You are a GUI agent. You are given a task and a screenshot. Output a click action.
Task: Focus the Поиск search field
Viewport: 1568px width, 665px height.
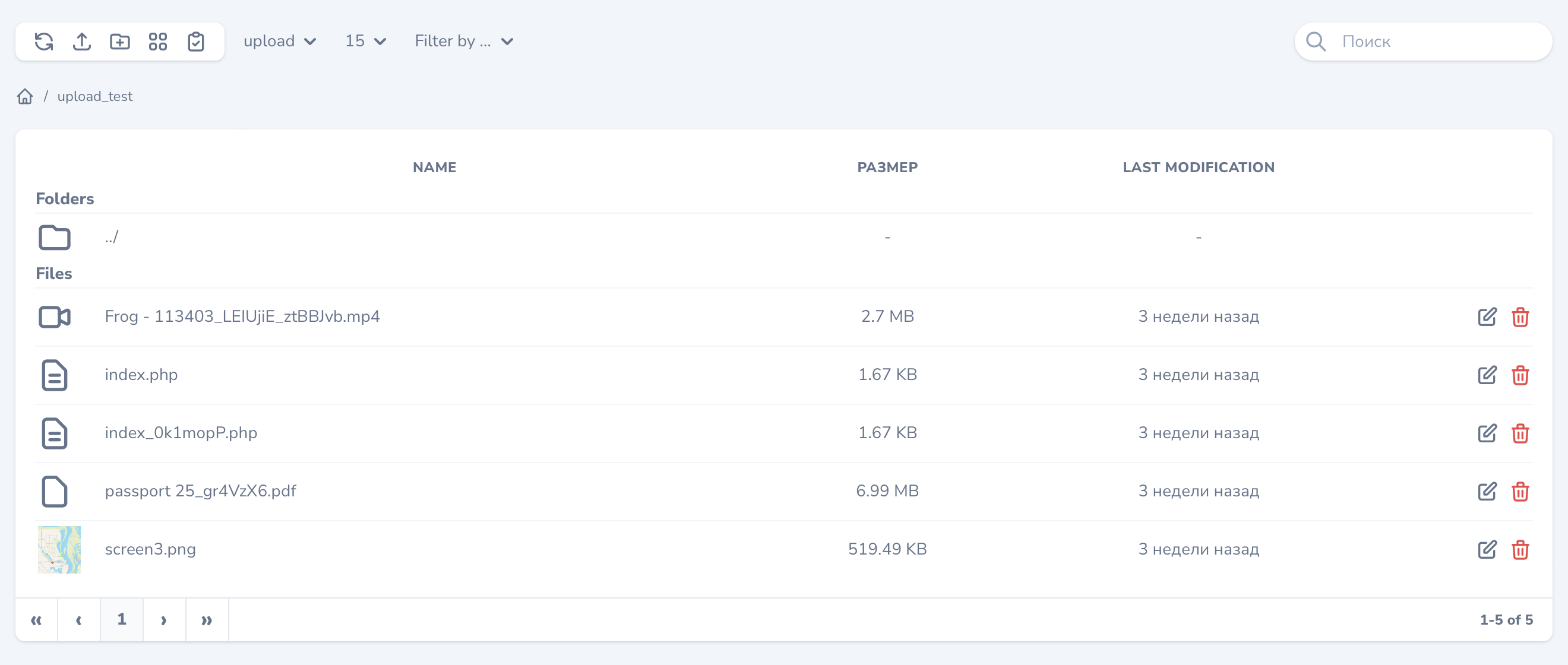(x=1437, y=42)
